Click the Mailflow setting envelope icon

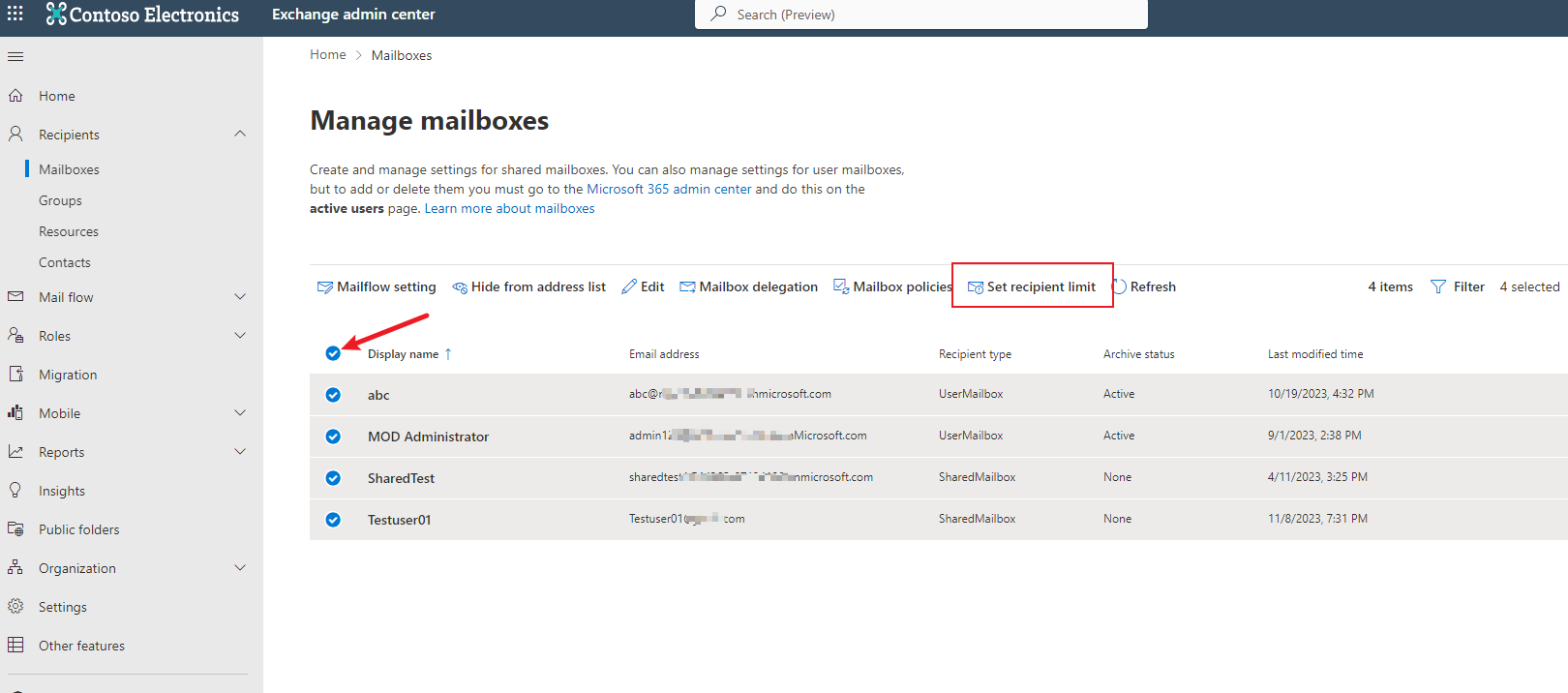[x=325, y=287]
